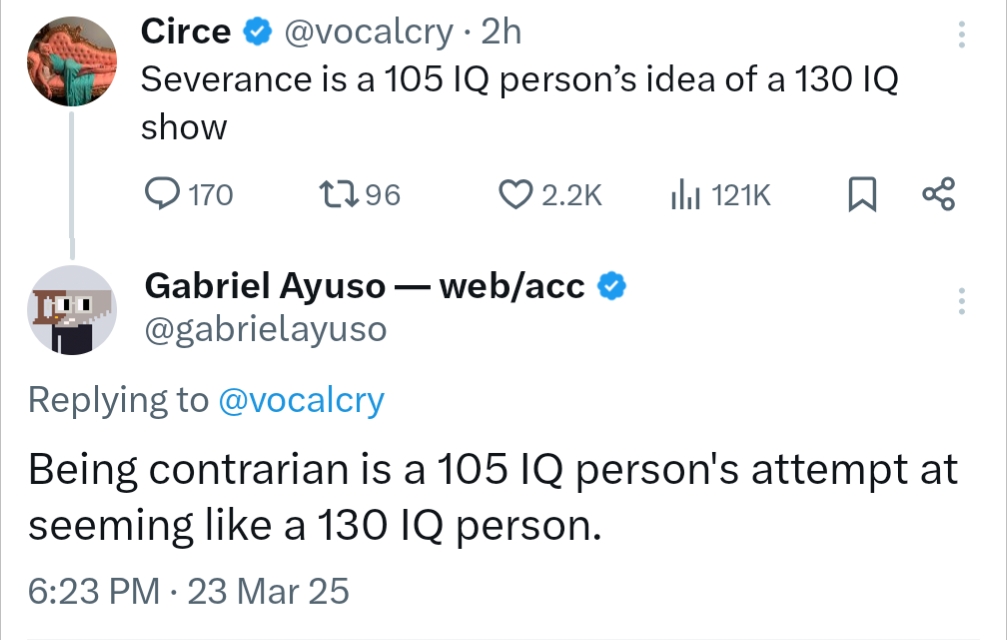Open the Circe display name
The height and width of the screenshot is (640, 1007).
[x=186, y=33]
